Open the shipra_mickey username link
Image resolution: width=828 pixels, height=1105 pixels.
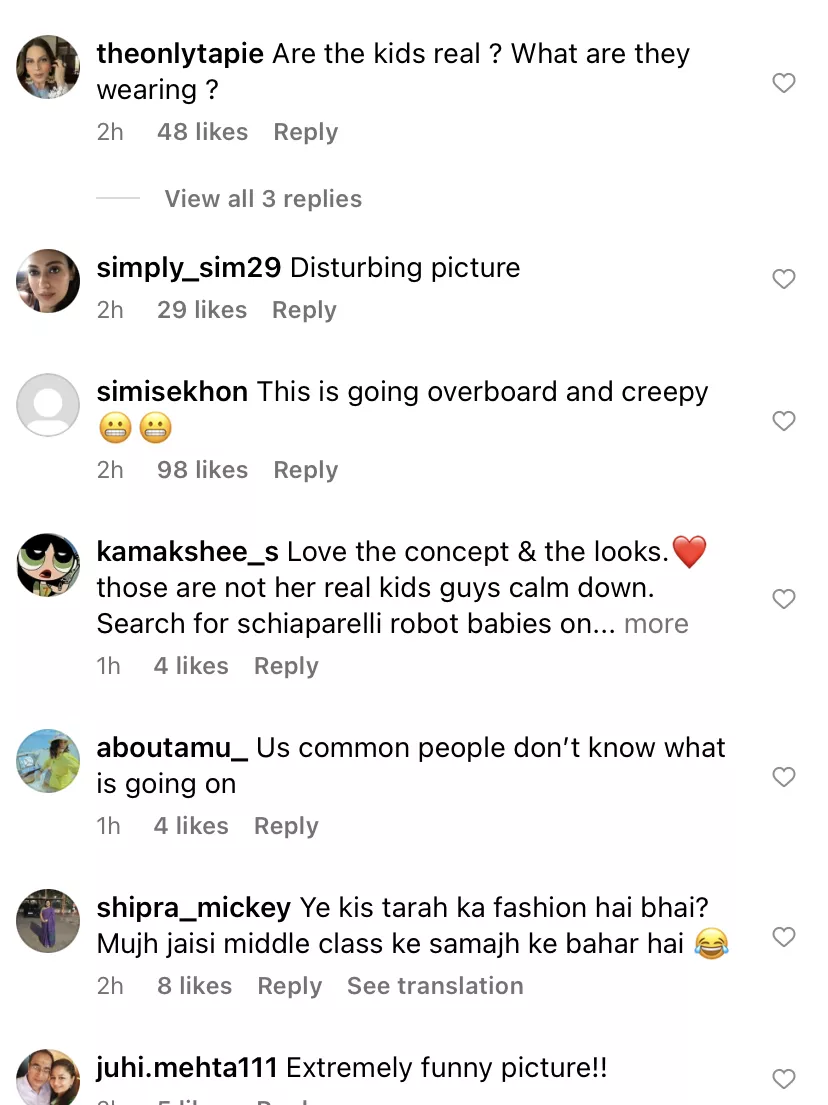pyautogui.click(x=193, y=908)
